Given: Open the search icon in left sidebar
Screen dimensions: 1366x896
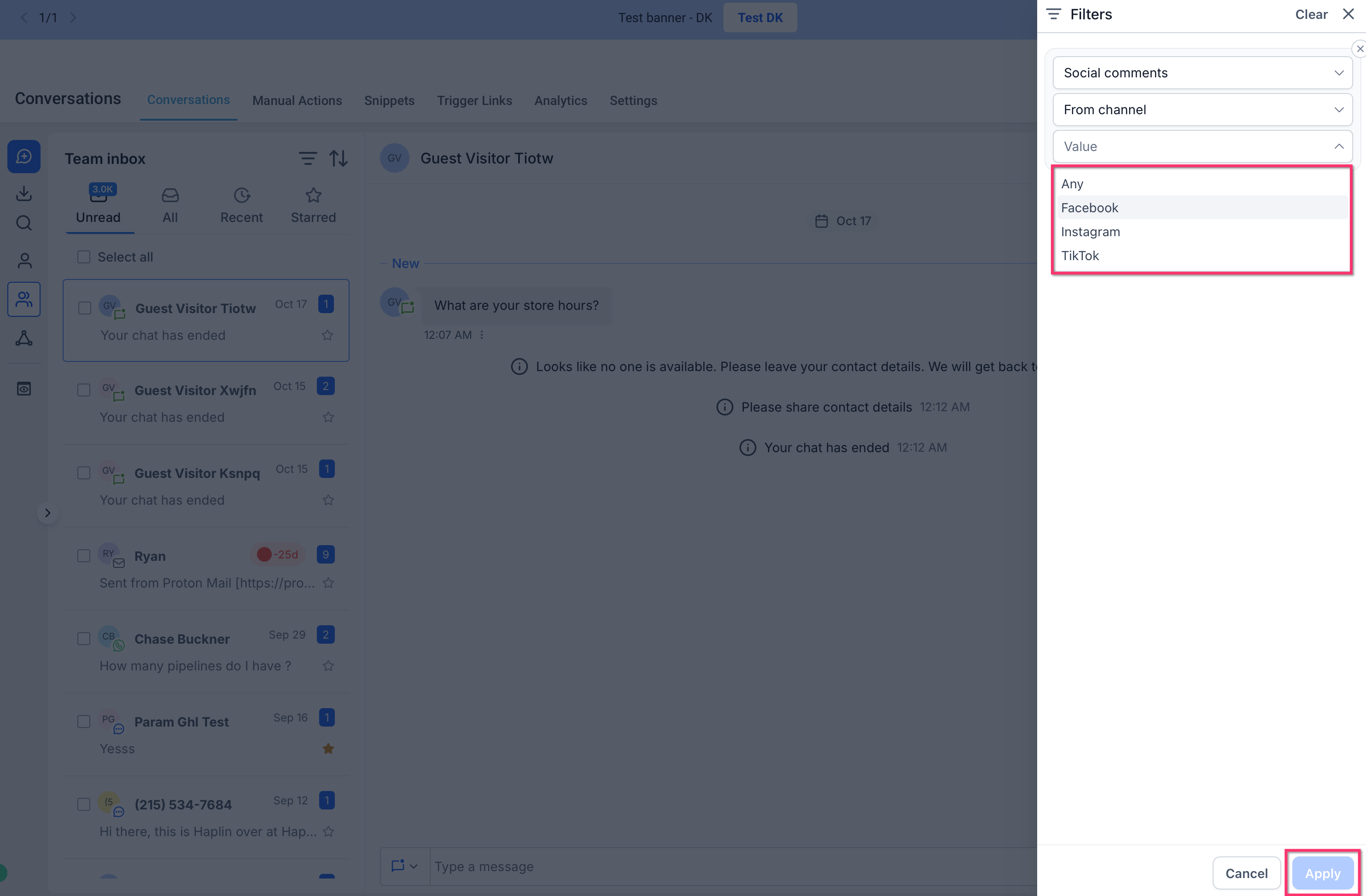Looking at the screenshot, I should 23,223.
